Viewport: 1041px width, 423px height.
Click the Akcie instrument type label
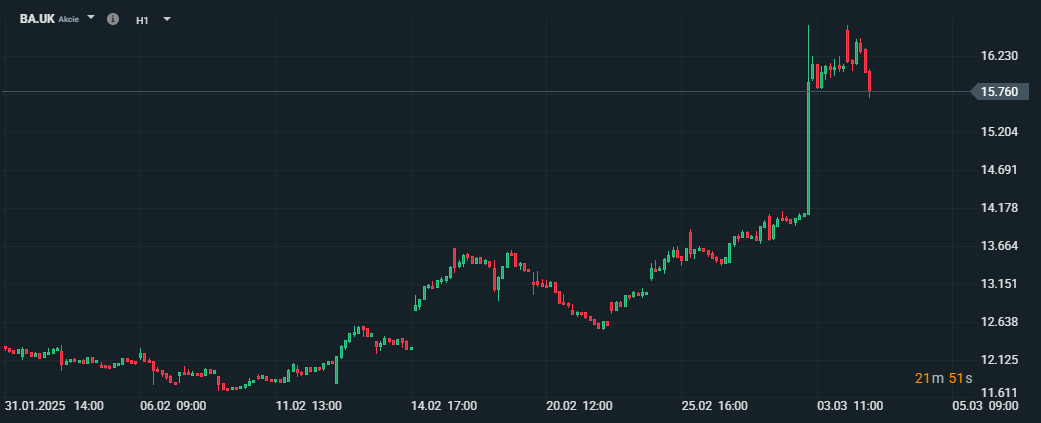click(68, 19)
